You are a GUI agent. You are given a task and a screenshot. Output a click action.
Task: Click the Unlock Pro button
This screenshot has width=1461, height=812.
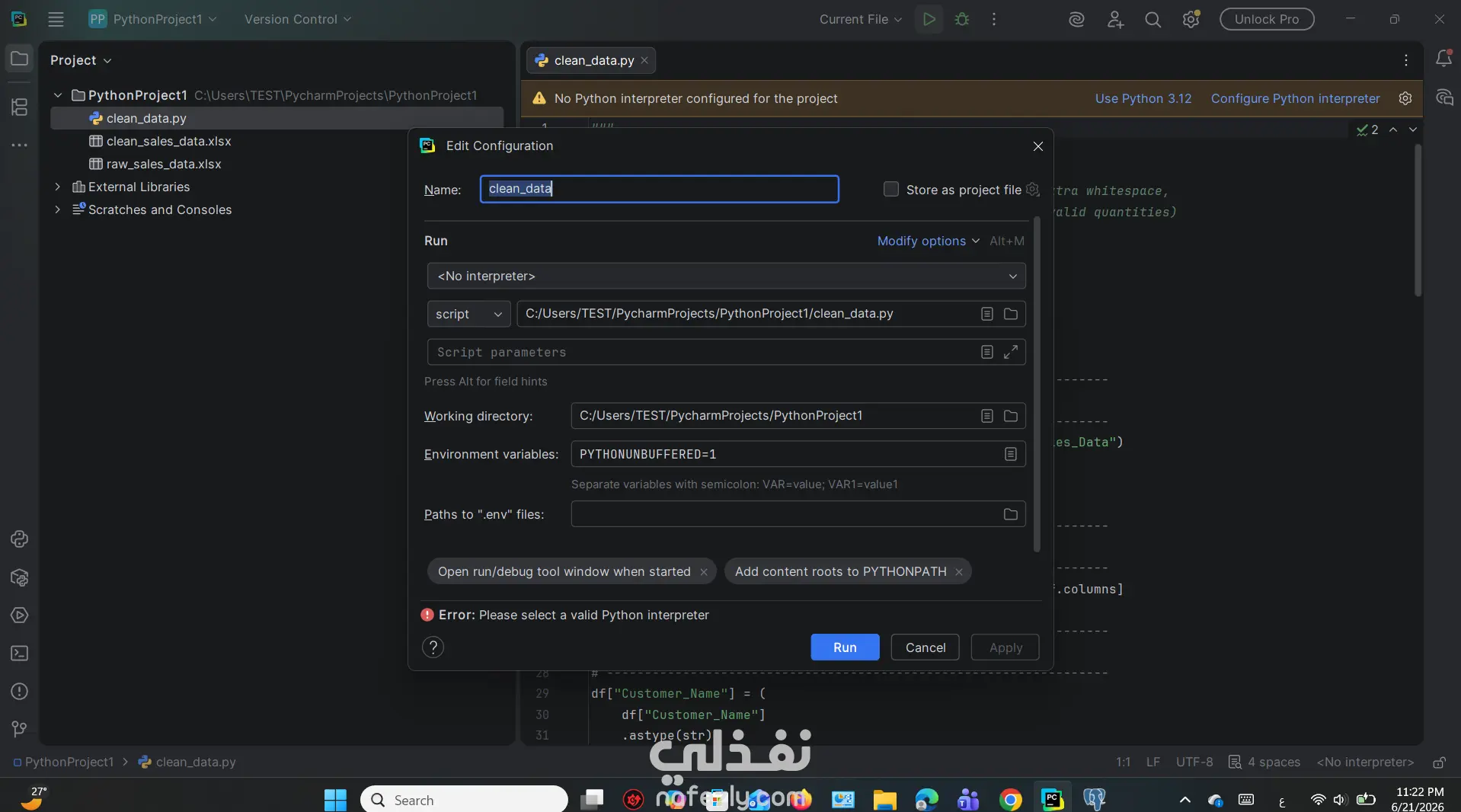(x=1267, y=19)
